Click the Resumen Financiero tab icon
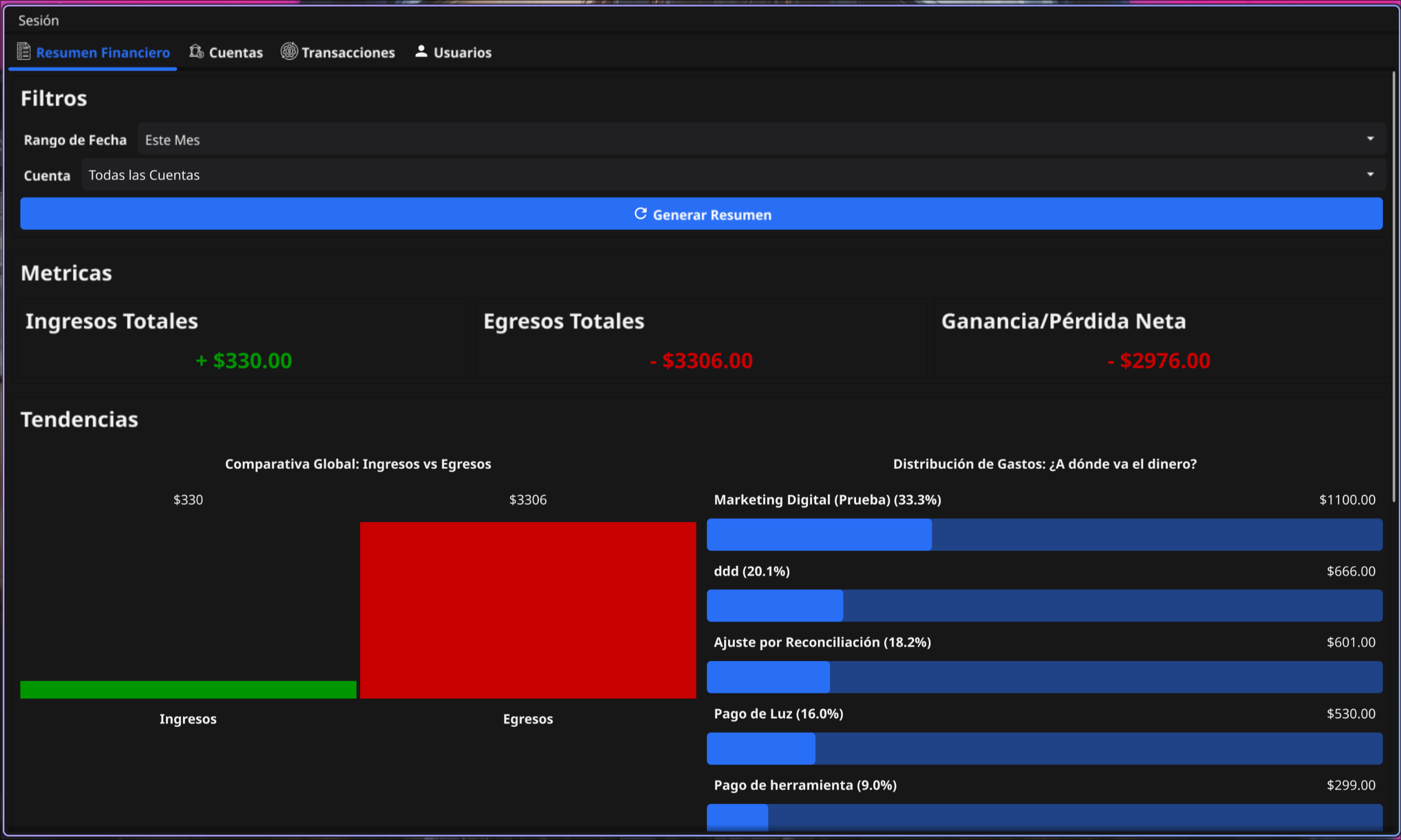Viewport: 1401px width, 840px height. [23, 51]
